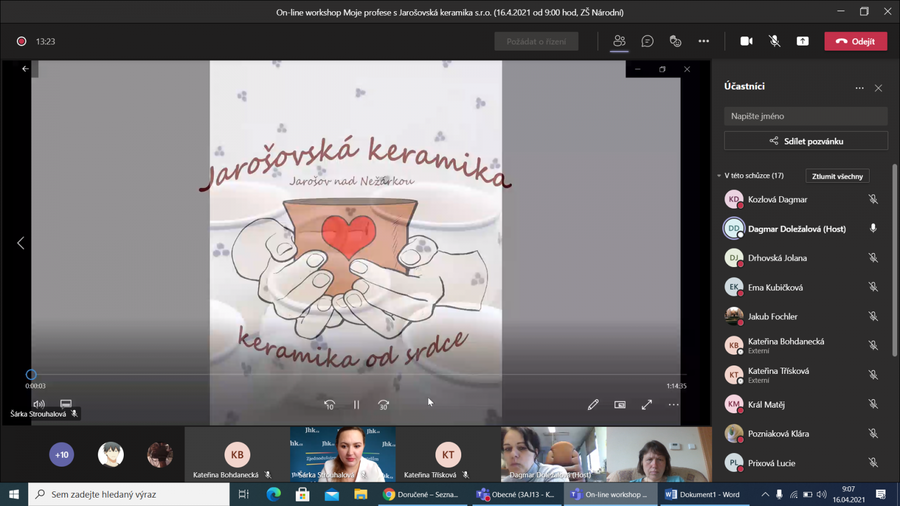This screenshot has height=506, width=900.
Task: Switch to Dokument1 - Word taskbar window
Action: coord(703,494)
